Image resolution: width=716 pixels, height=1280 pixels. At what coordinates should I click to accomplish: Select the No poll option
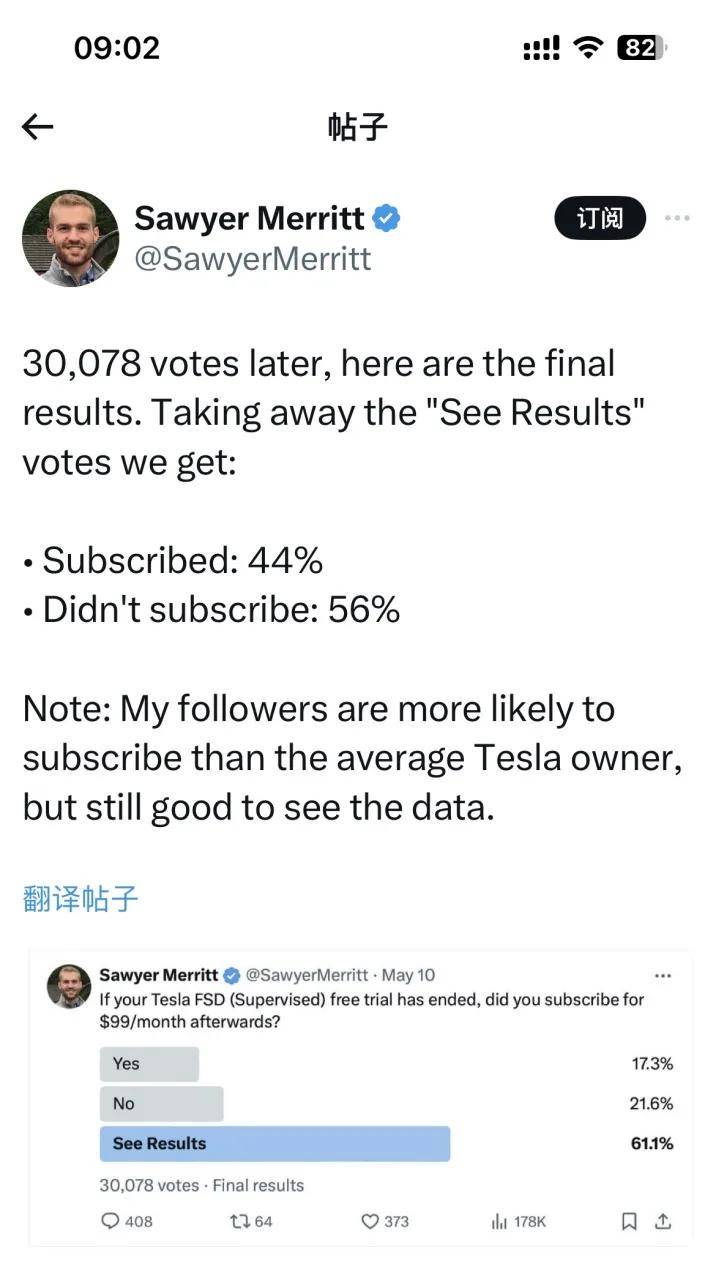click(161, 1104)
